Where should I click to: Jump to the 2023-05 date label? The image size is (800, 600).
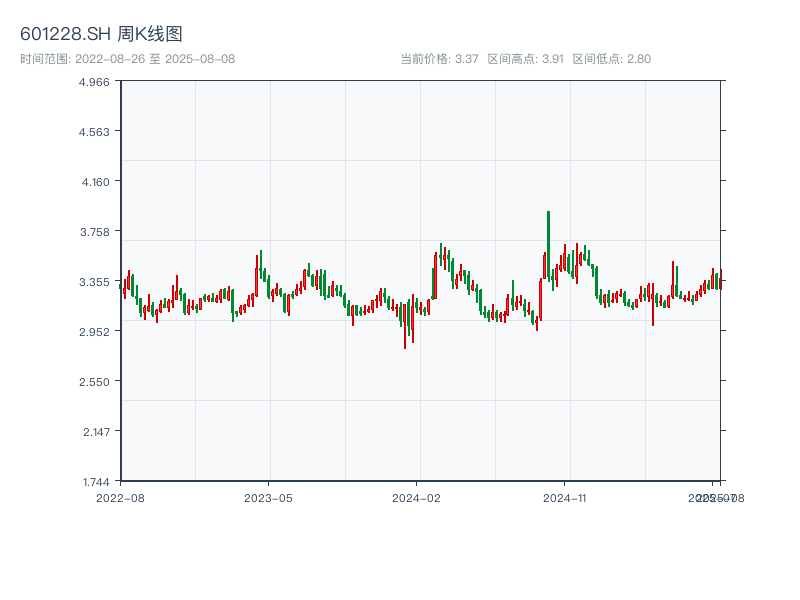269,497
